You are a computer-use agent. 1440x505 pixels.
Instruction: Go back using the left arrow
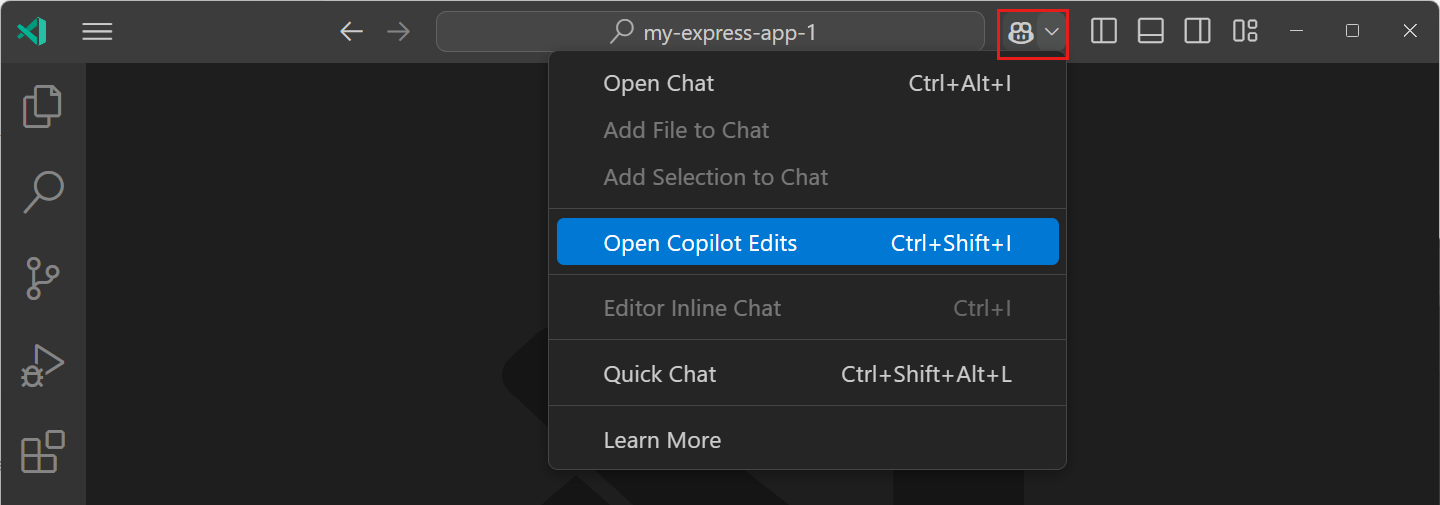pyautogui.click(x=351, y=32)
